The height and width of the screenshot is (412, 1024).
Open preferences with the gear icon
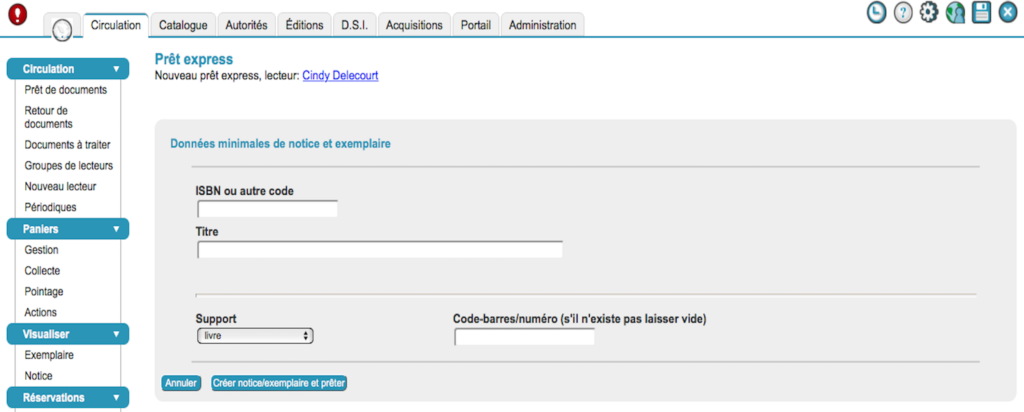coord(928,13)
